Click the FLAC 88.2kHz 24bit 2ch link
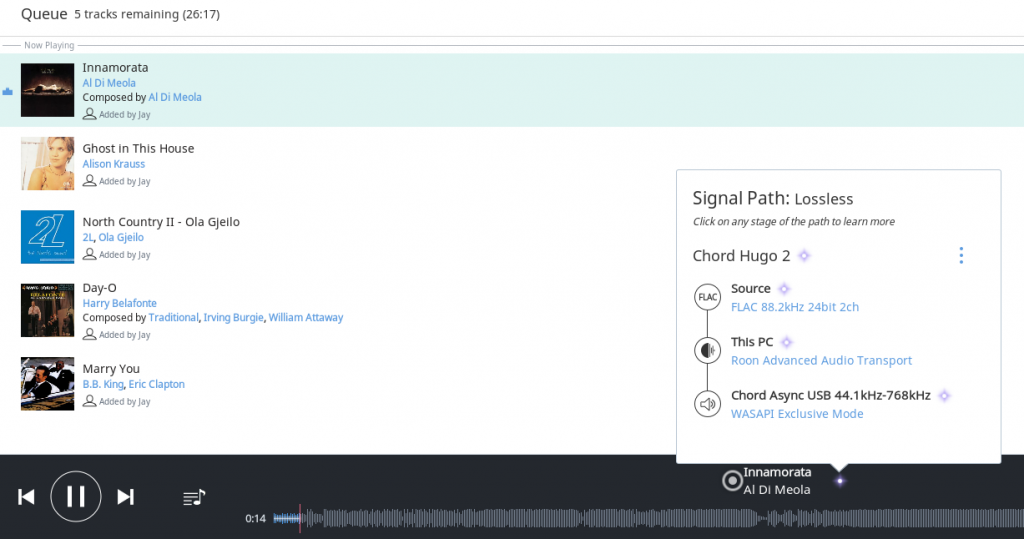The width and height of the screenshot is (1024, 539). [795, 307]
